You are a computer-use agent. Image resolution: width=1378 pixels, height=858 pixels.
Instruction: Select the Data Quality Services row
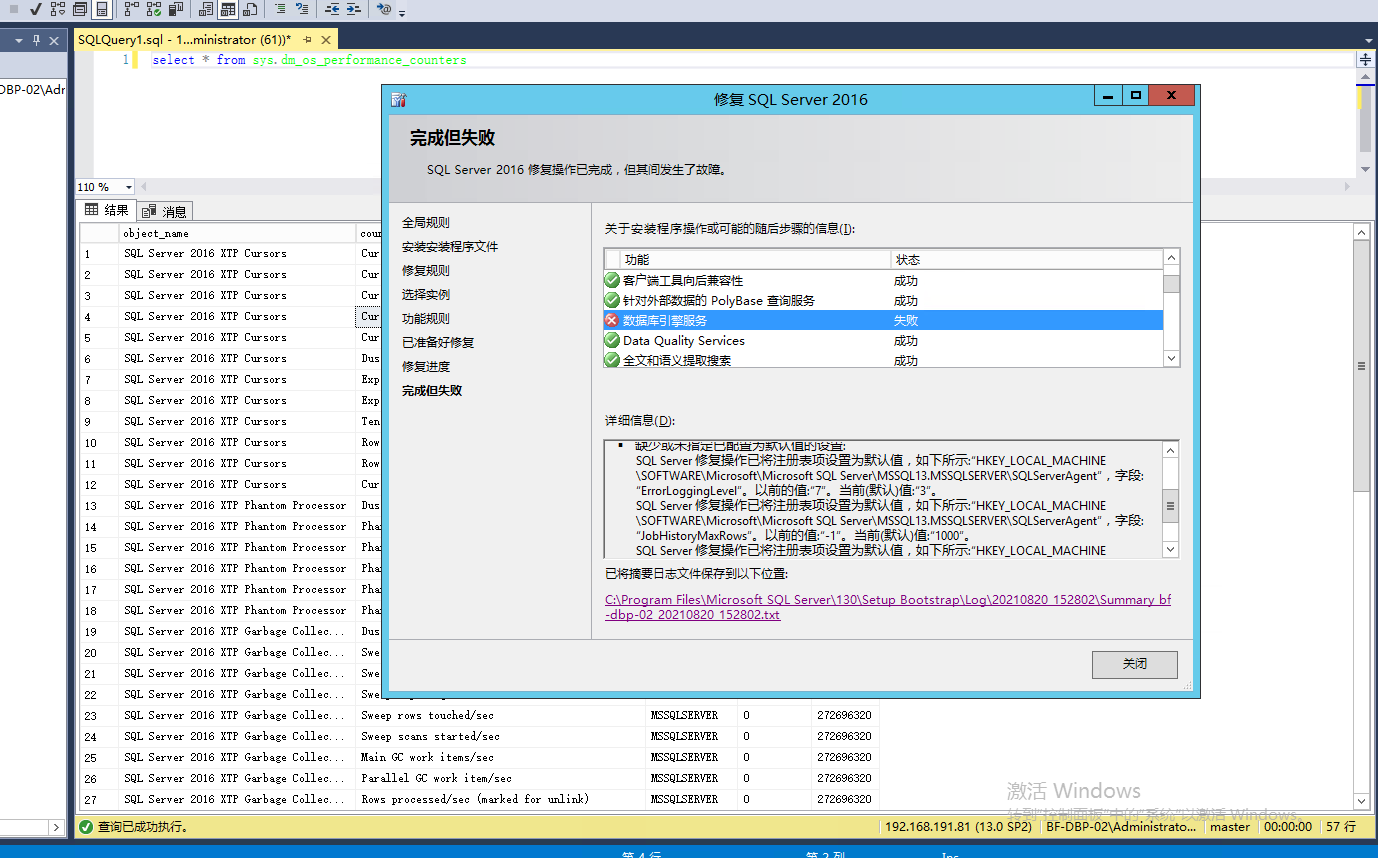click(x=883, y=341)
